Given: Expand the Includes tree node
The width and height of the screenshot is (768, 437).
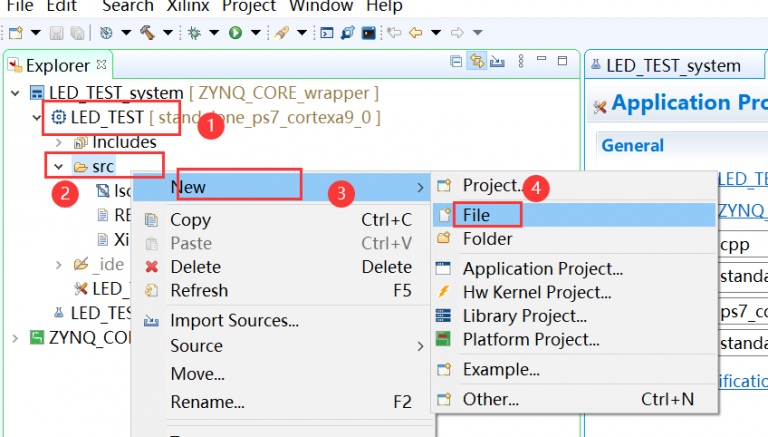Looking at the screenshot, I should pos(58,143).
